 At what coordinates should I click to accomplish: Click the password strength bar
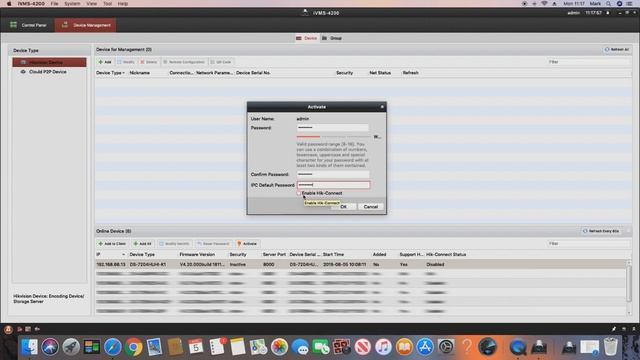(x=333, y=137)
